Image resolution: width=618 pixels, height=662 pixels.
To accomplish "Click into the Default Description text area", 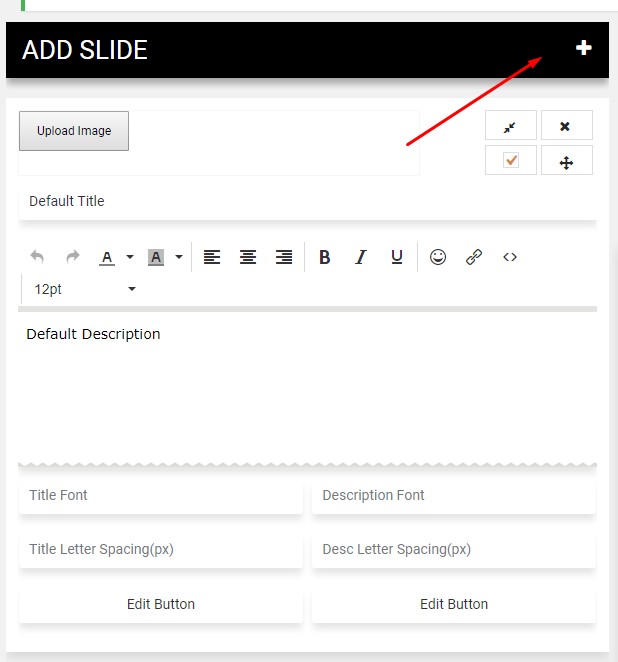I will 307,388.
